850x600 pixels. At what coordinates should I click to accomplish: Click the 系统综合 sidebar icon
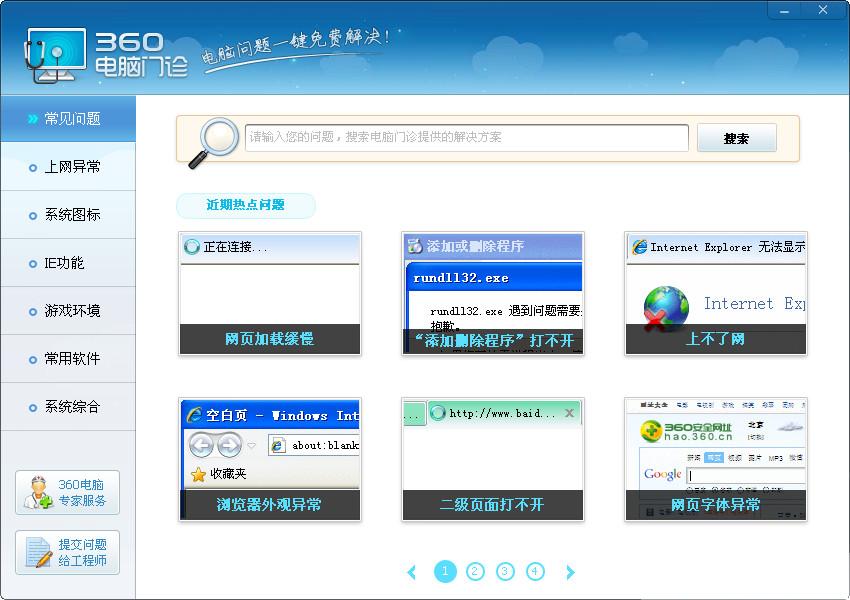pos(67,407)
